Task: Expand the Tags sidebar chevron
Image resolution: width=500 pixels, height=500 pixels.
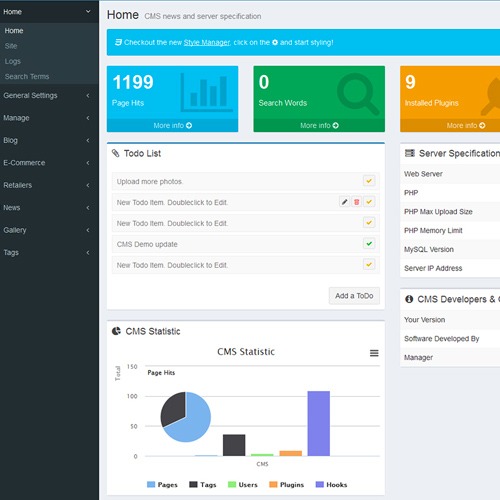Action: pos(88,253)
